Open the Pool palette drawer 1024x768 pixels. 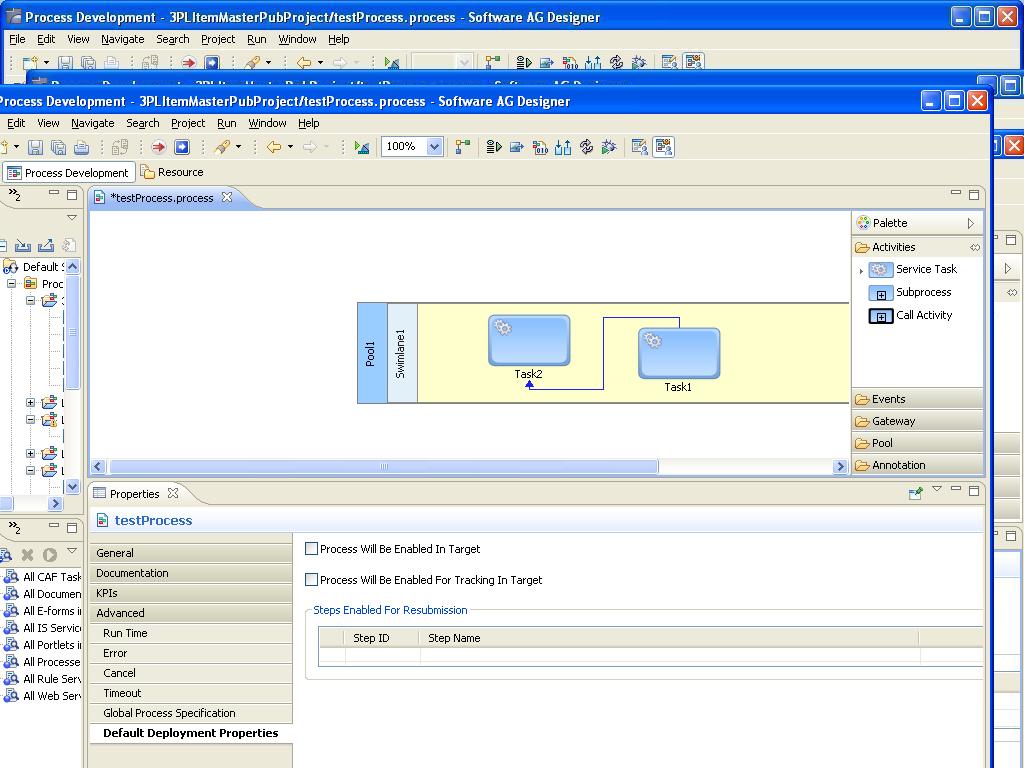pyautogui.click(x=918, y=443)
